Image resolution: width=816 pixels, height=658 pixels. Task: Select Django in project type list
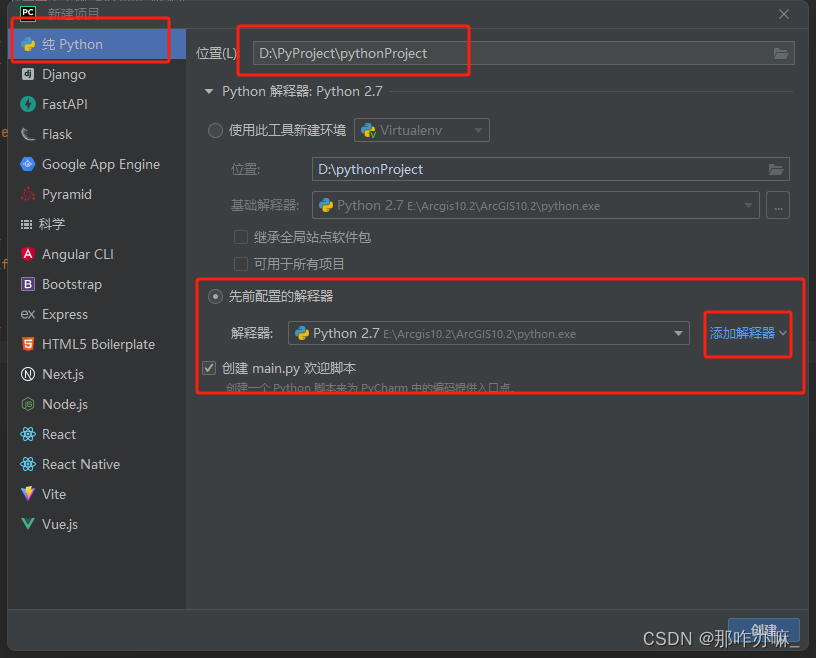click(x=97, y=74)
